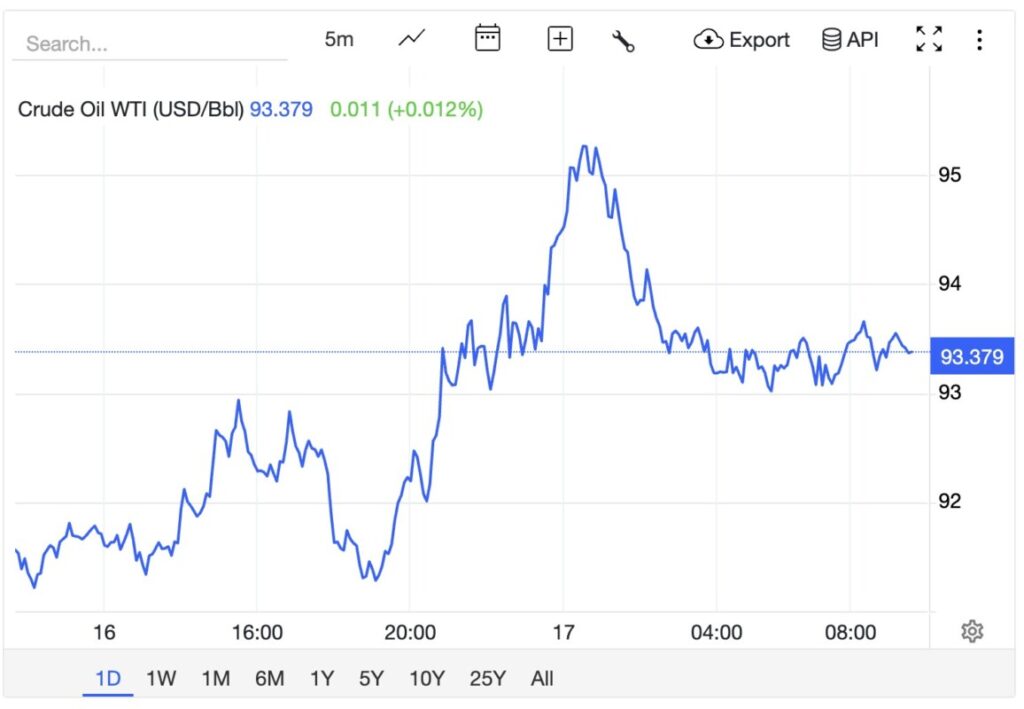Screen dimensions: 1024x709
Task: Show the 25Y time range
Action: click(488, 679)
